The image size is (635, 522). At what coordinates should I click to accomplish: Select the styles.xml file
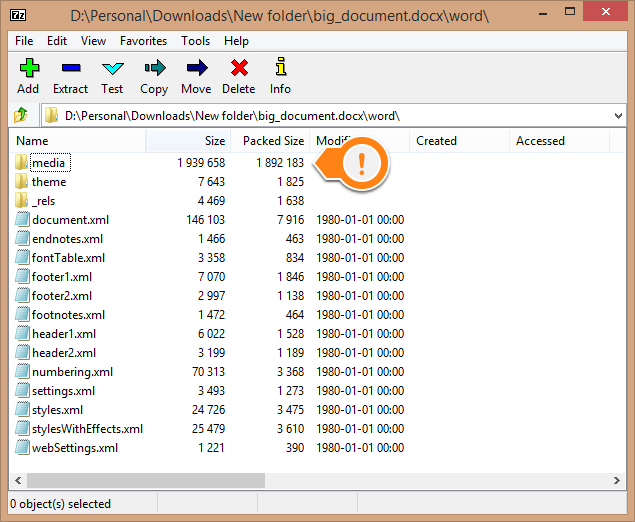57,410
